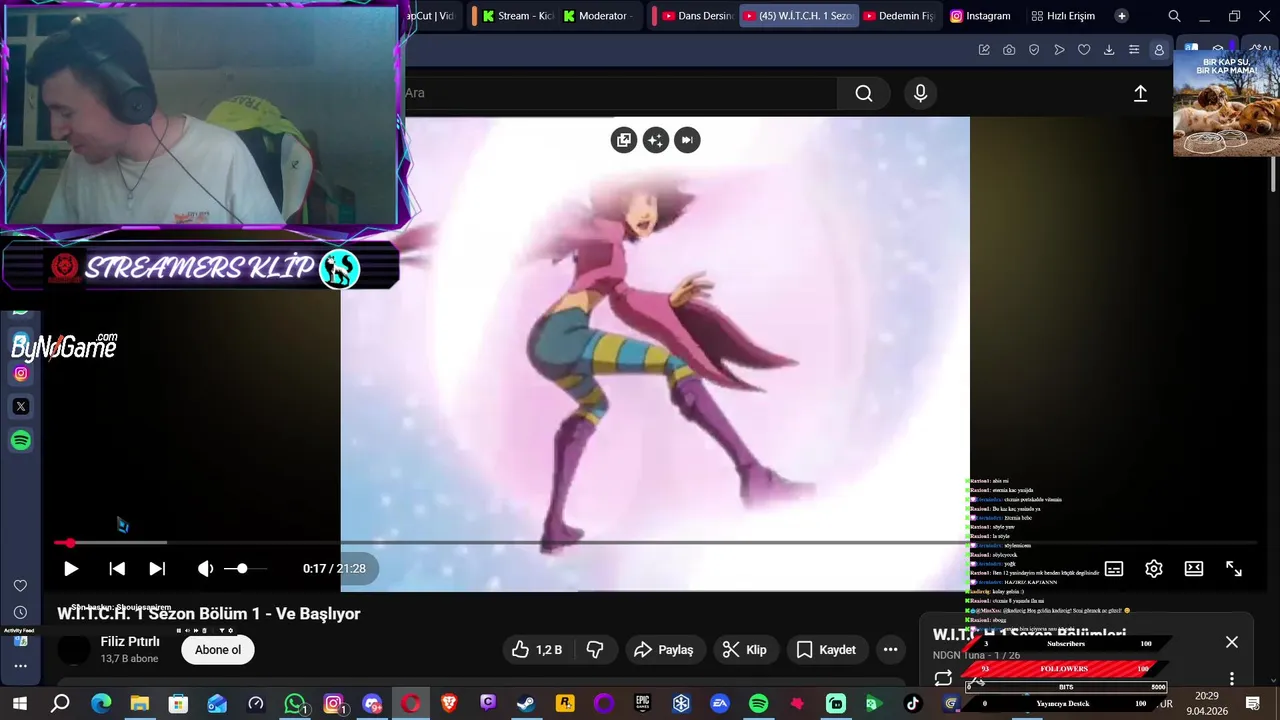This screenshot has width=1280, height=720.
Task: Create a clip with the Klip button
Action: (x=745, y=650)
